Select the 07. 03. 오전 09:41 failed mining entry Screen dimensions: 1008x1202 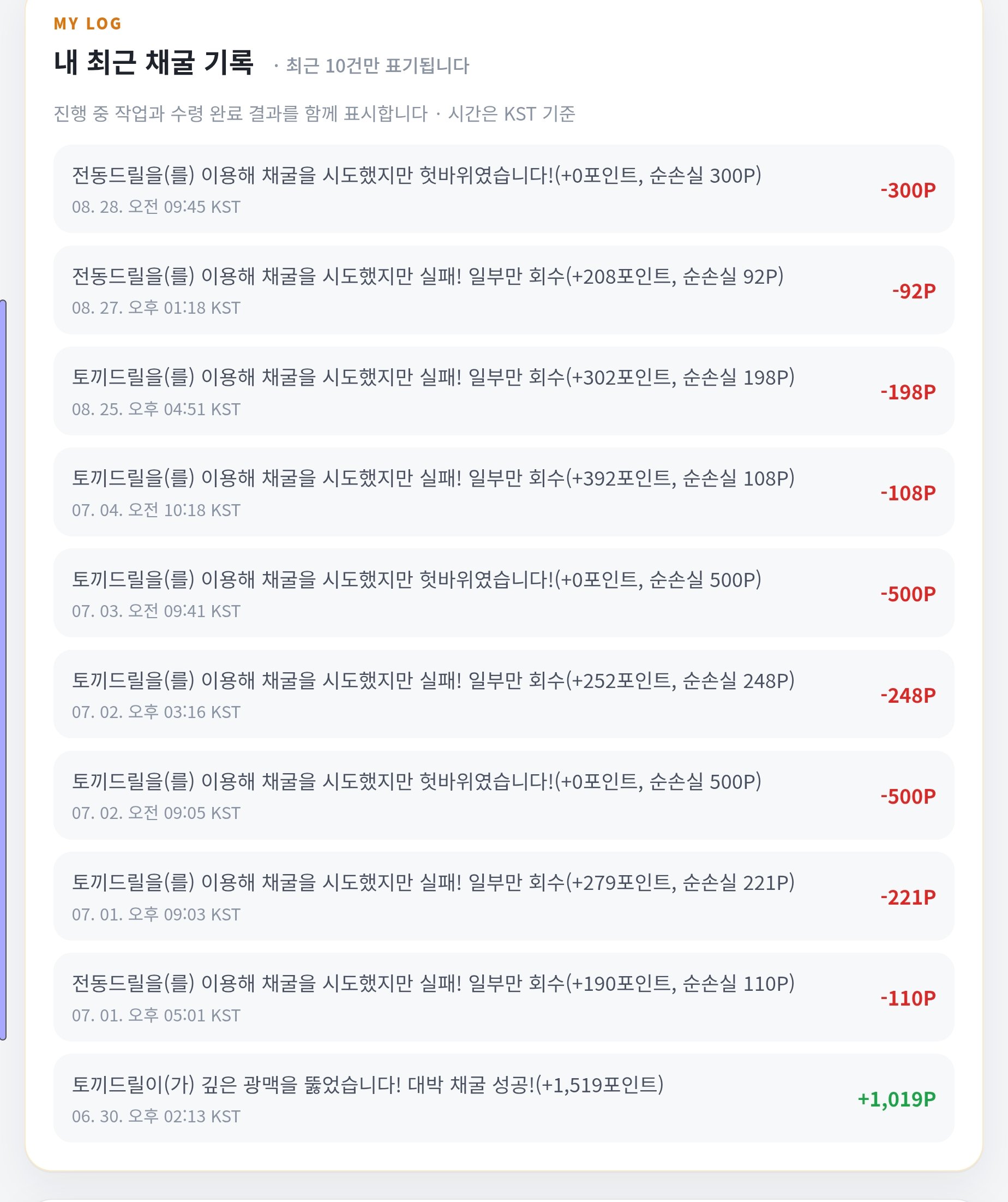(503, 593)
